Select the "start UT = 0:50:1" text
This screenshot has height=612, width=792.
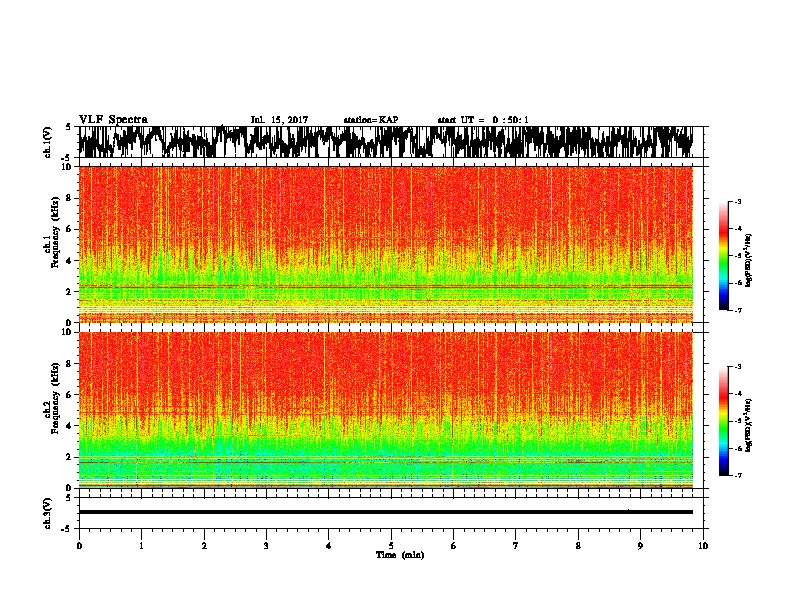[483, 120]
